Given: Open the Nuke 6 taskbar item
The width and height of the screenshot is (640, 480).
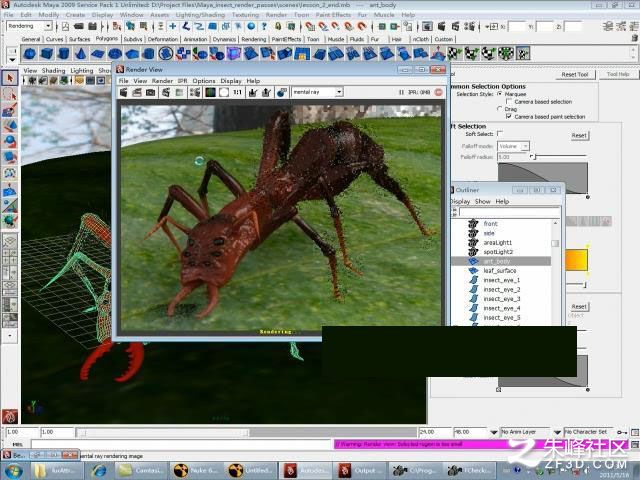Looking at the screenshot, I should coord(195,471).
